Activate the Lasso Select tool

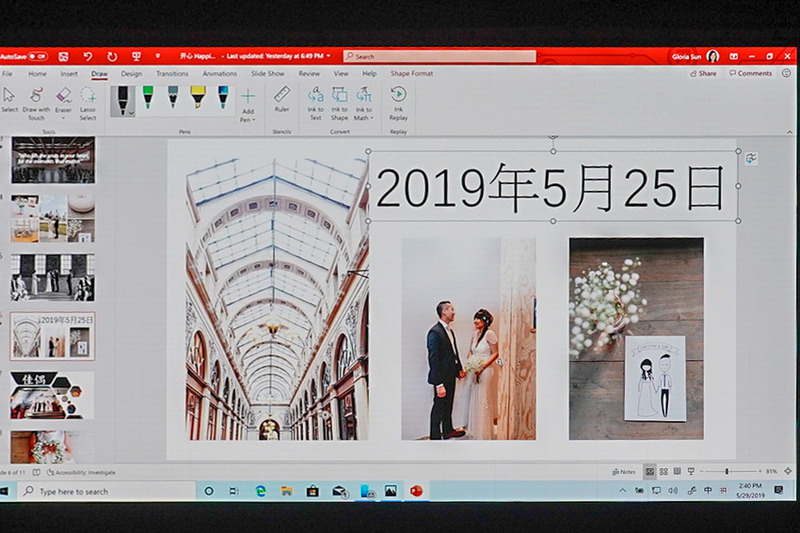click(x=88, y=104)
